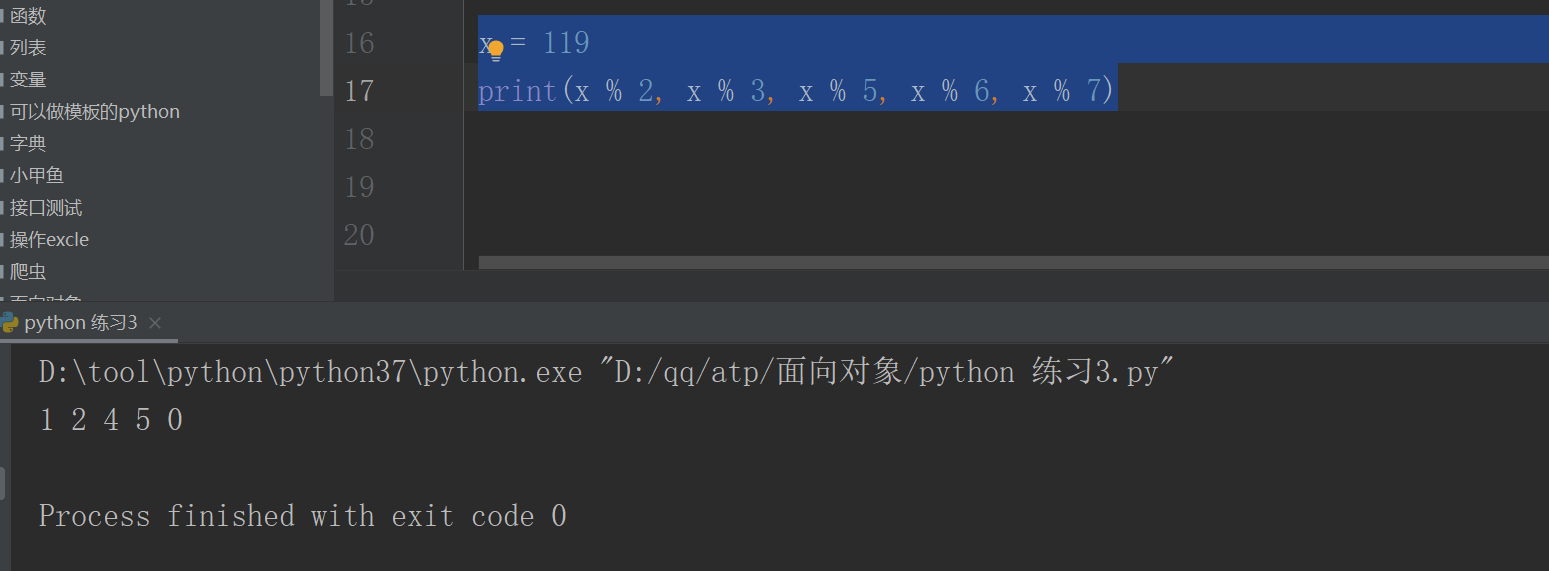The width and height of the screenshot is (1549, 571).
Task: Click the editor horizontal scrollbar
Action: (x=1013, y=262)
